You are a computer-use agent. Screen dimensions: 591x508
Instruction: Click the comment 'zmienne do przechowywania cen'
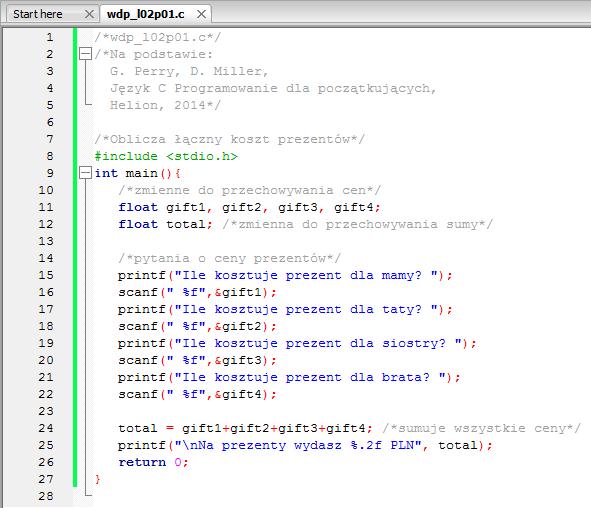click(249, 190)
